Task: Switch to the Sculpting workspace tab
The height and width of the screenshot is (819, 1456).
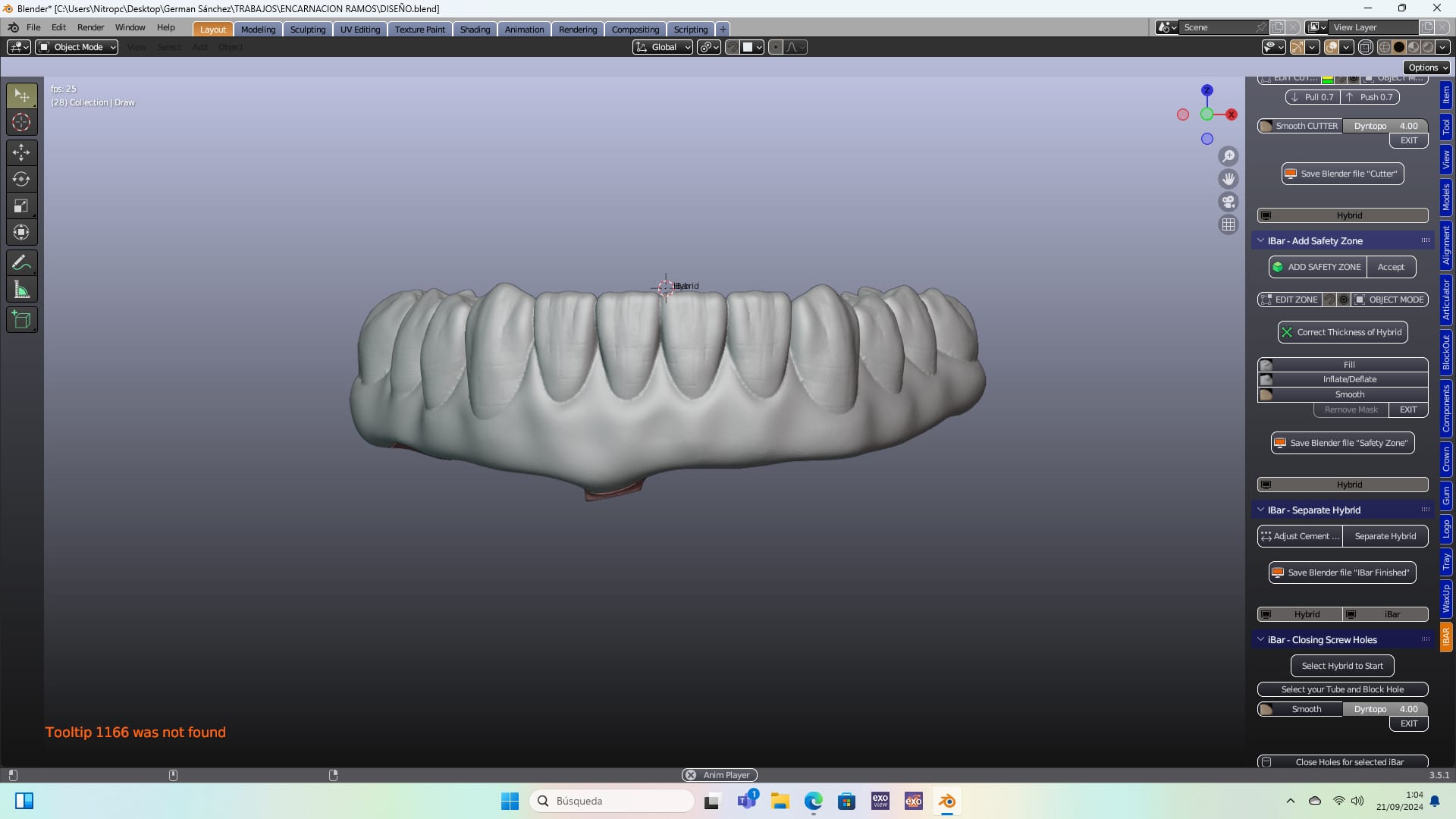Action: (x=307, y=30)
